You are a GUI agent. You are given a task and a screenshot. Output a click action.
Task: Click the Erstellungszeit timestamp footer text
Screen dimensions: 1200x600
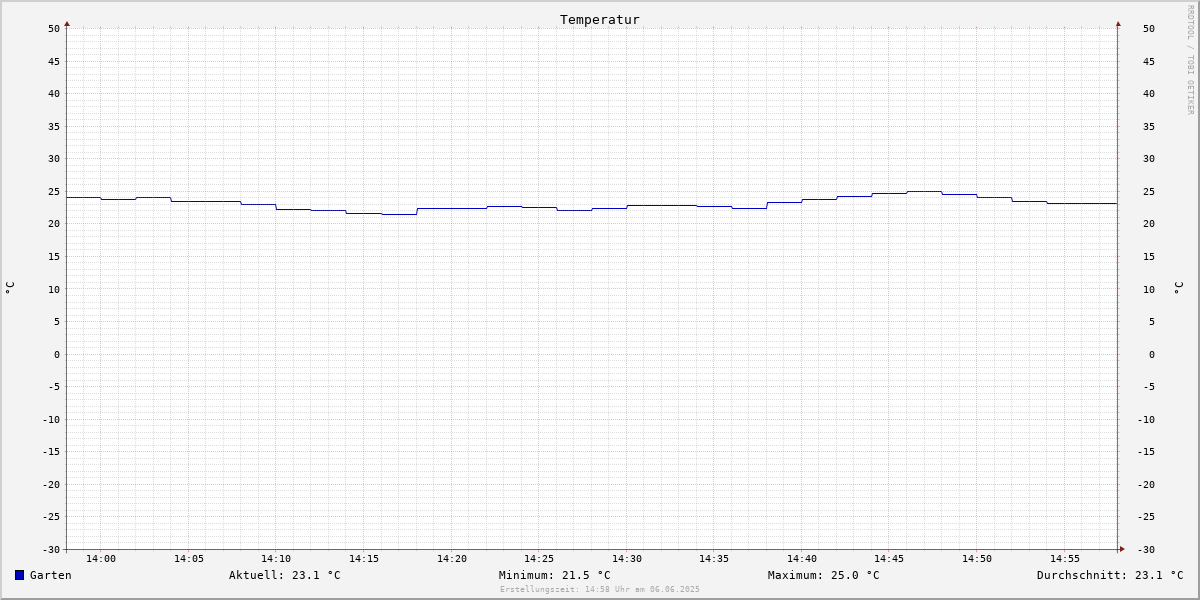[x=600, y=589]
